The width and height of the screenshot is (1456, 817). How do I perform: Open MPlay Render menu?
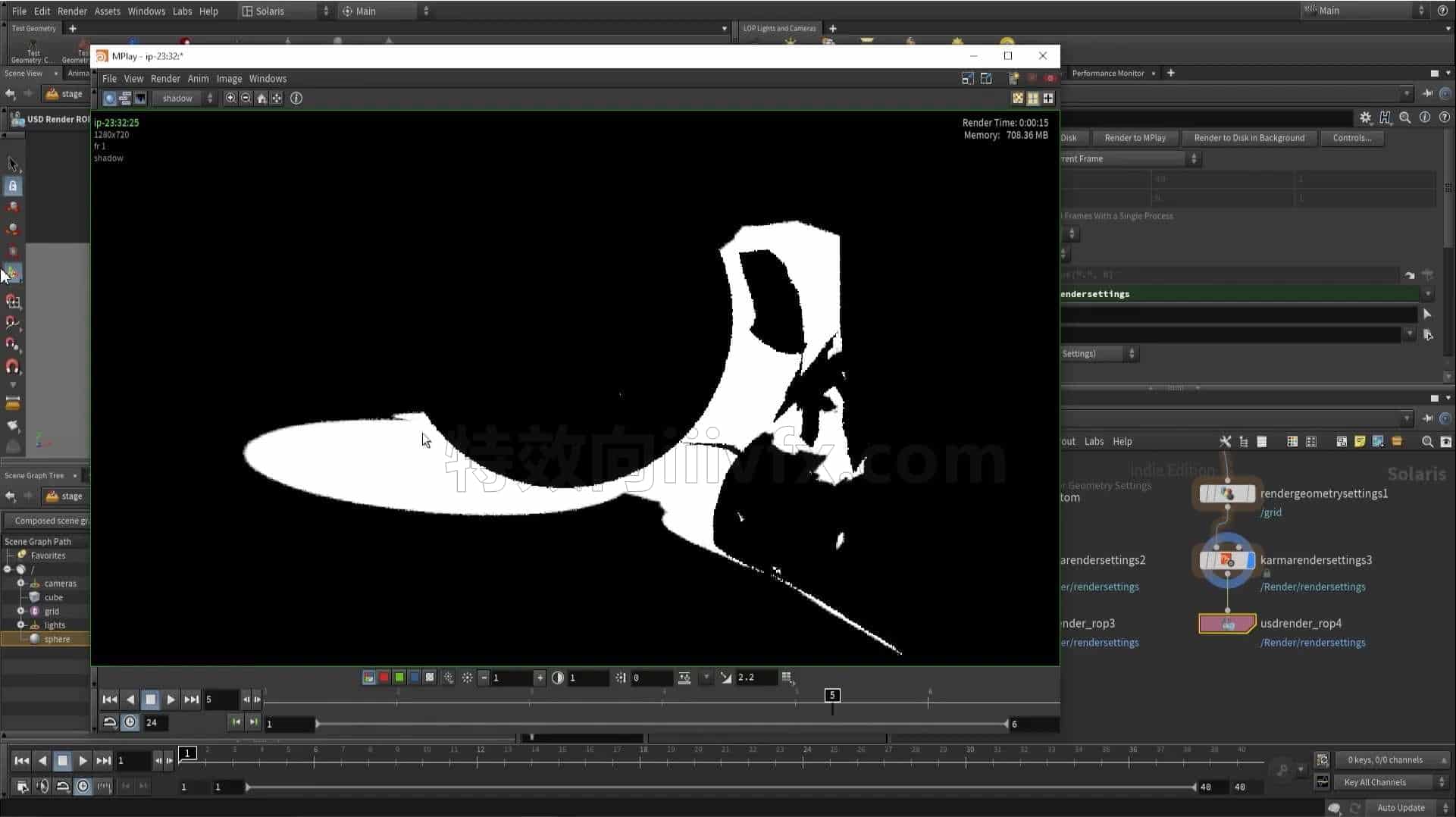165,79
